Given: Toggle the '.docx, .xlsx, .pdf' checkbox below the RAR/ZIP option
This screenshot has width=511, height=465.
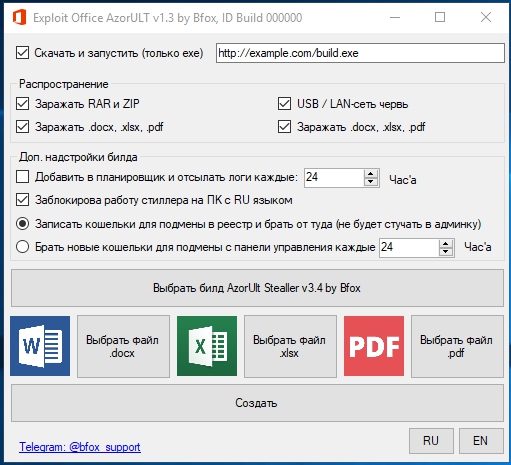Looking at the screenshot, I should [22, 127].
